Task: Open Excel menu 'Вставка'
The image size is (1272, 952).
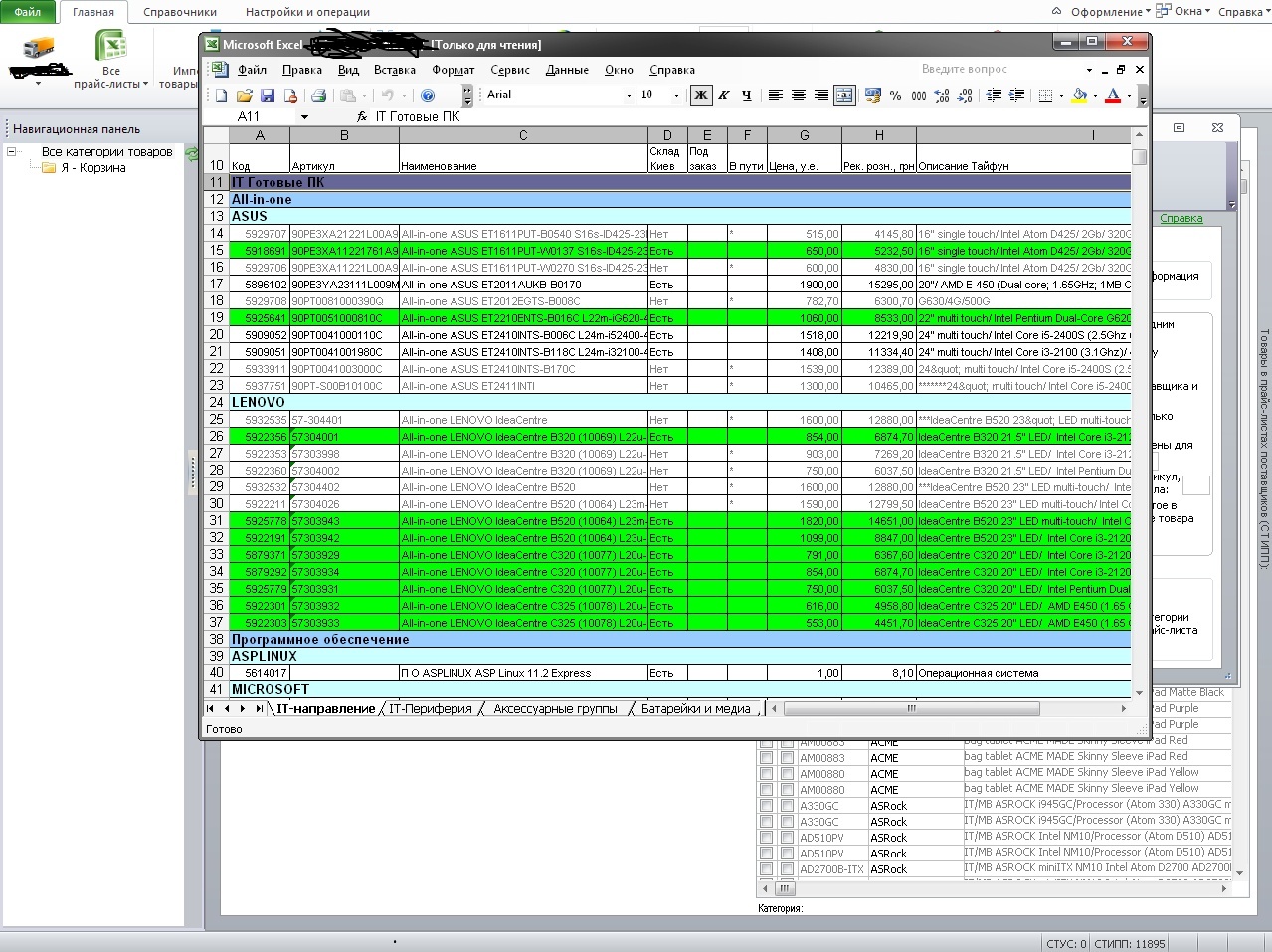Action: tap(395, 70)
